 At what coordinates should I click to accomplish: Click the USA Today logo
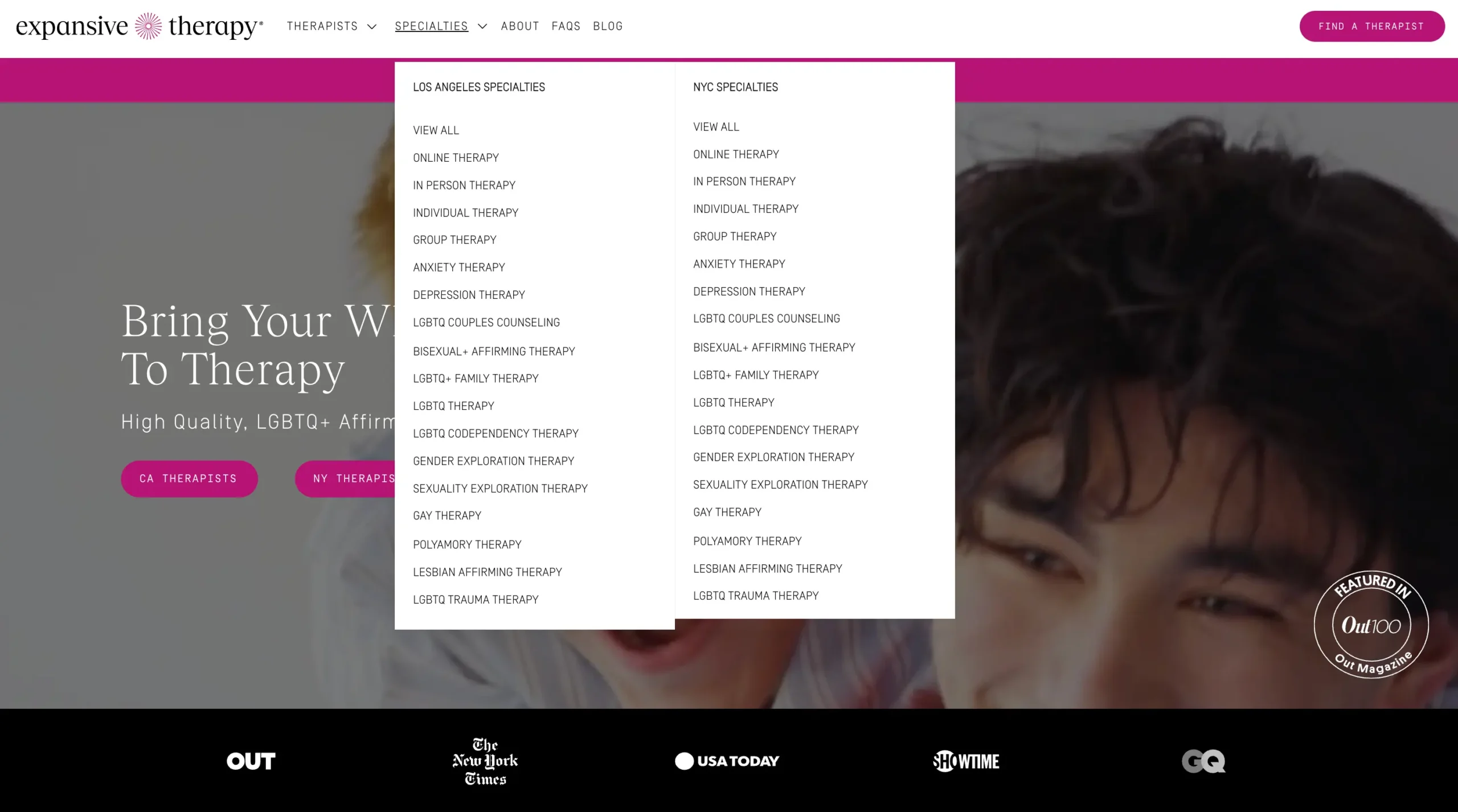coord(727,761)
